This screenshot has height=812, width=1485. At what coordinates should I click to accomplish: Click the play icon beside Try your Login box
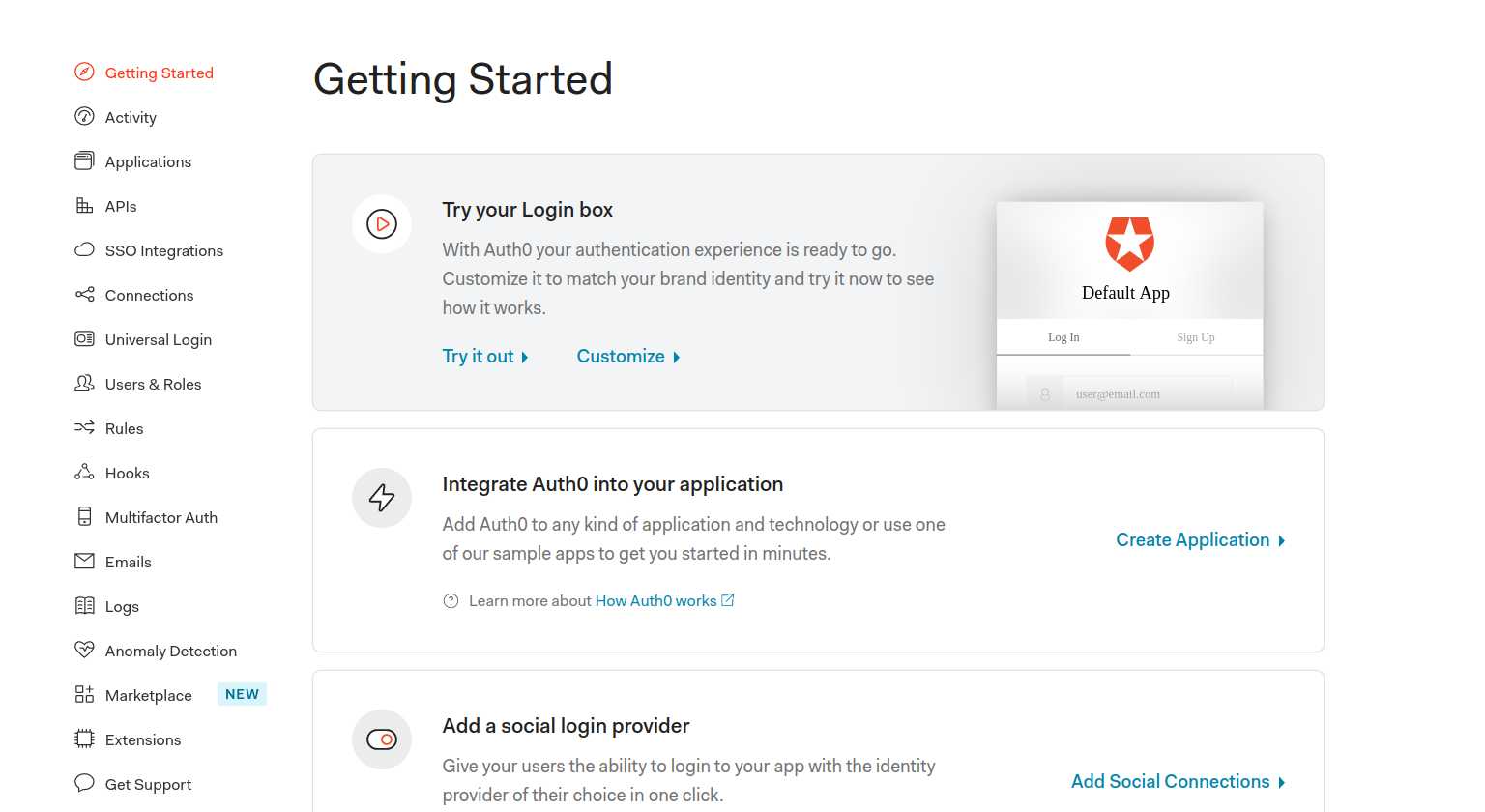382,224
